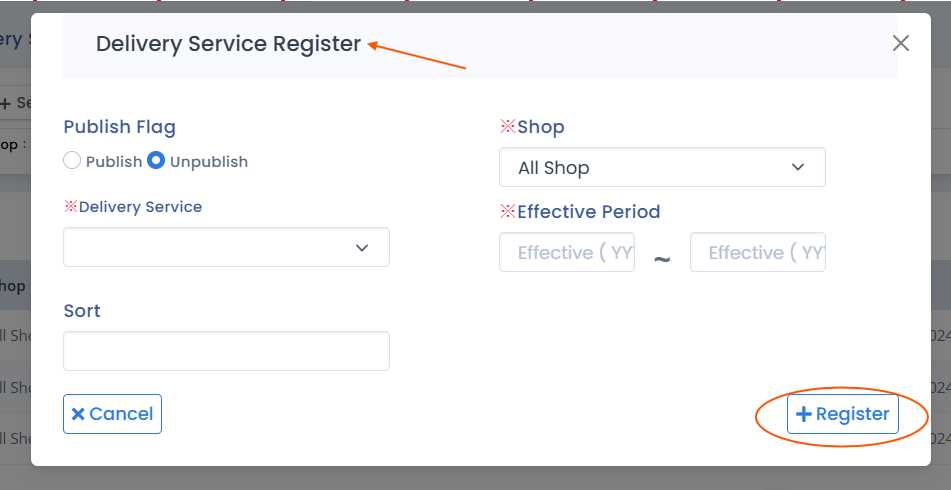Viewport: 951px width, 490px height.
Task: Click the Unpublish label text
Action: tap(208, 162)
